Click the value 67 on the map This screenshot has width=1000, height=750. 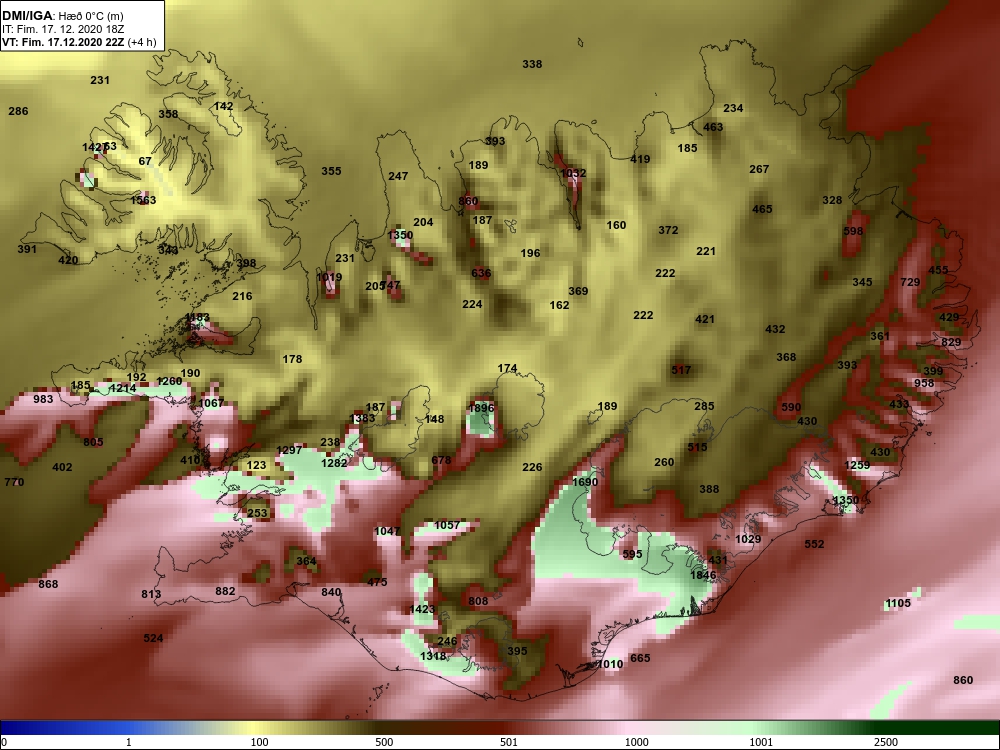click(145, 161)
